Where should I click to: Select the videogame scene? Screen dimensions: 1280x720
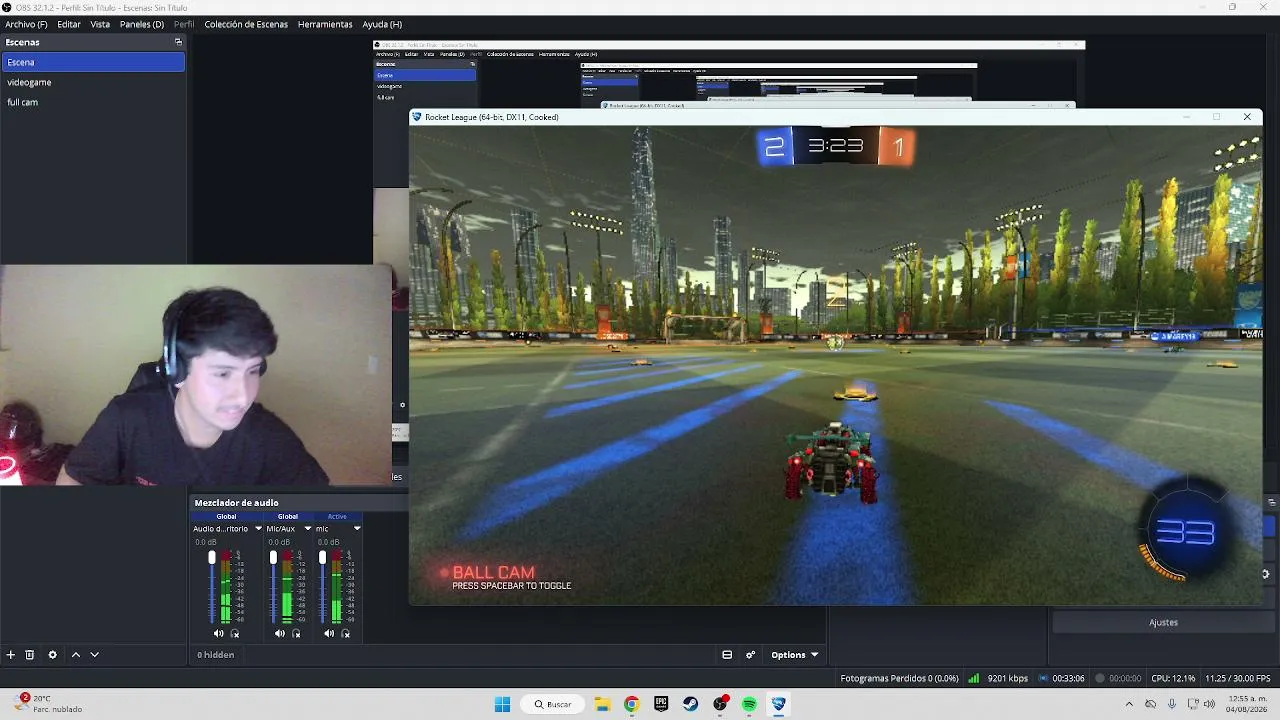click(93, 82)
